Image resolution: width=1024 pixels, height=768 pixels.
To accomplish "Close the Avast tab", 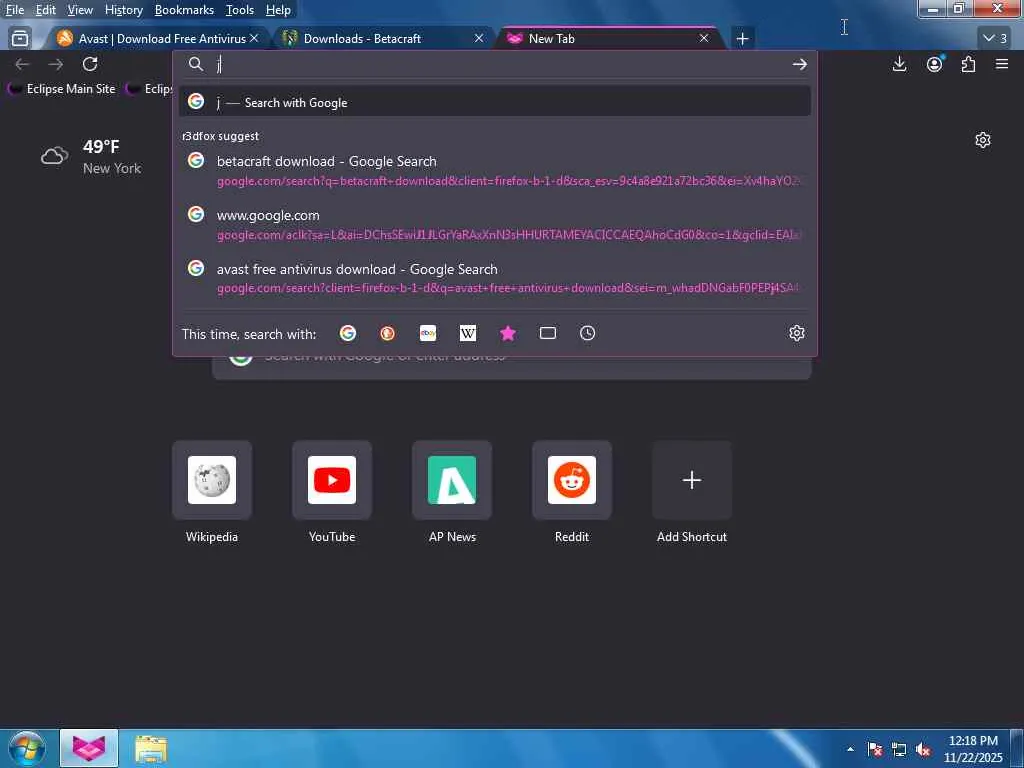I will point(254,39).
